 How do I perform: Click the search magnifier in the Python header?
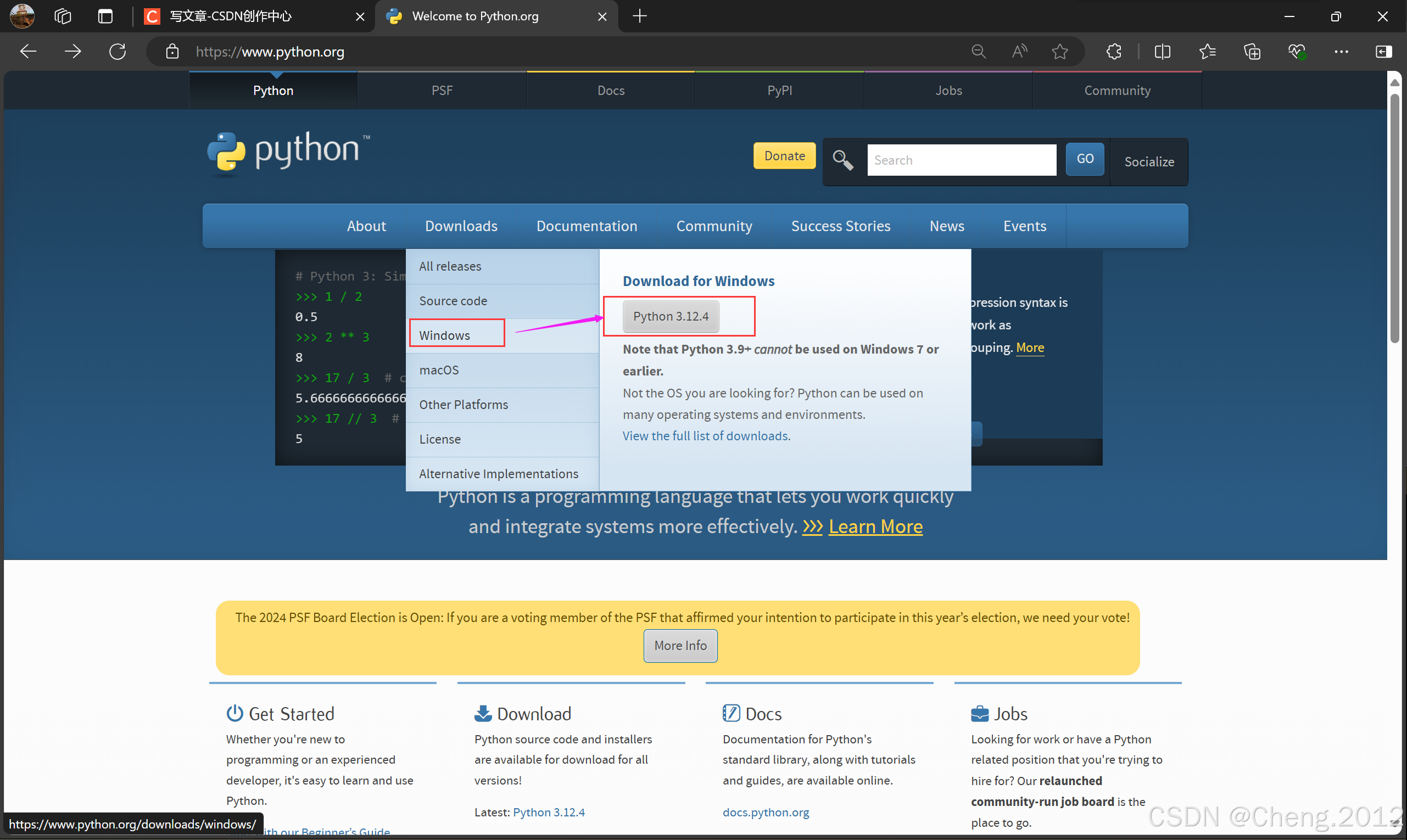[x=842, y=160]
